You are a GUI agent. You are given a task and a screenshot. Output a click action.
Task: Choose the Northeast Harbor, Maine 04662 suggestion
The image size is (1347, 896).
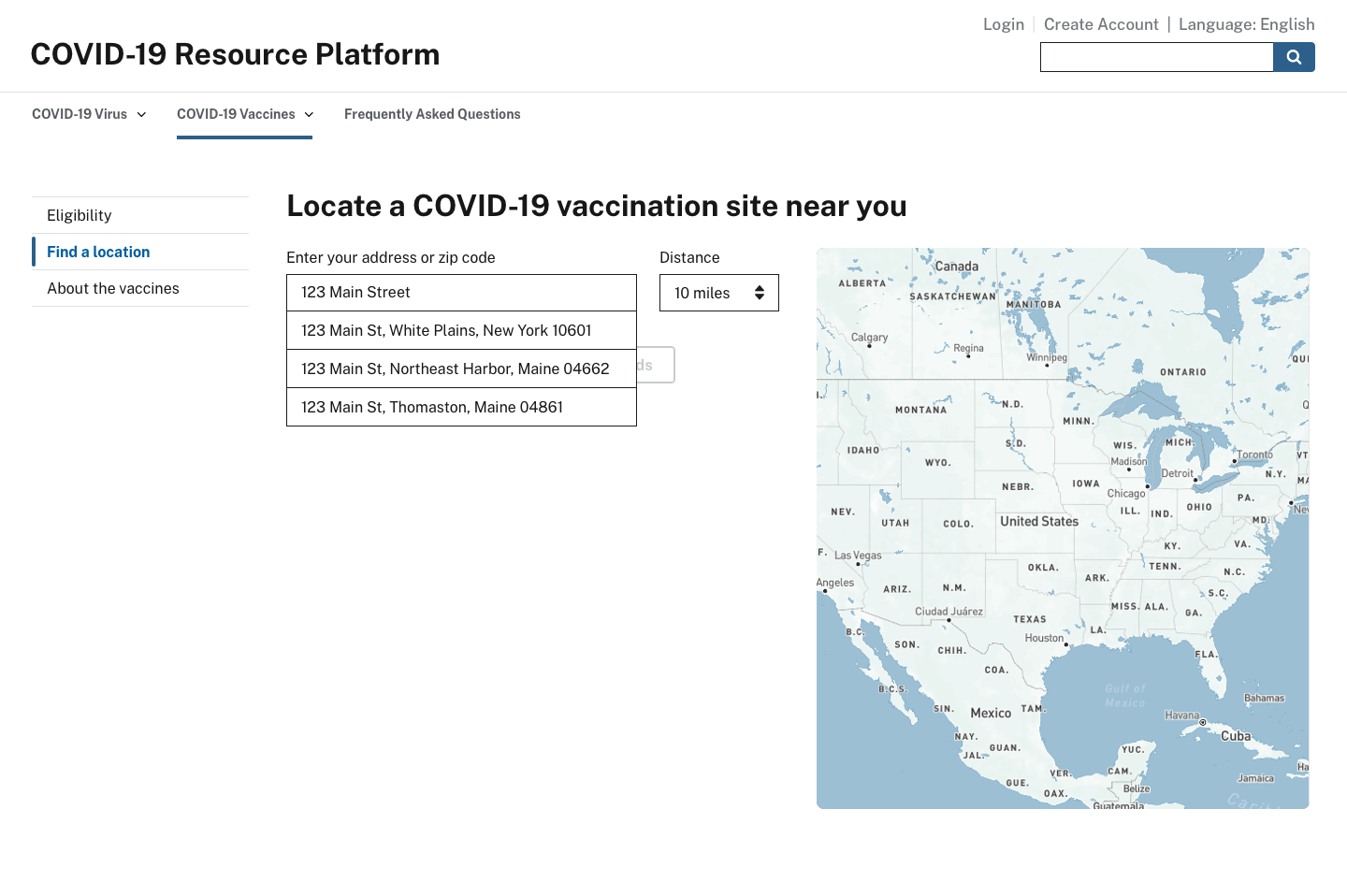[x=461, y=369]
